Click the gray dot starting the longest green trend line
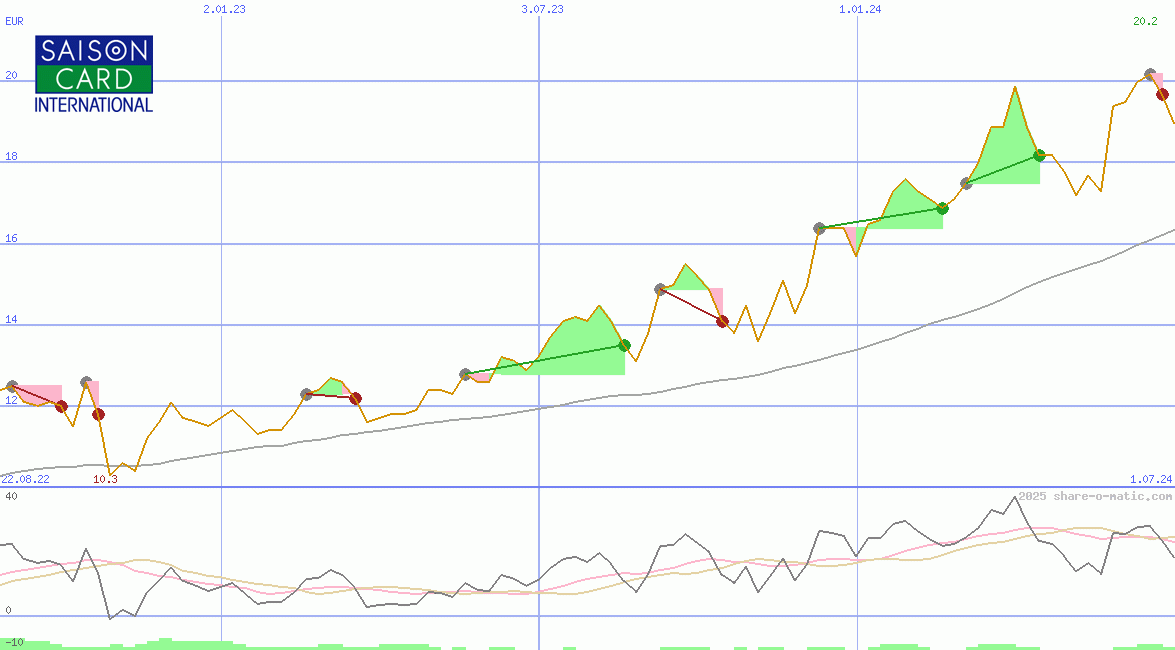Screen dimensions: 1175x650 [465, 374]
